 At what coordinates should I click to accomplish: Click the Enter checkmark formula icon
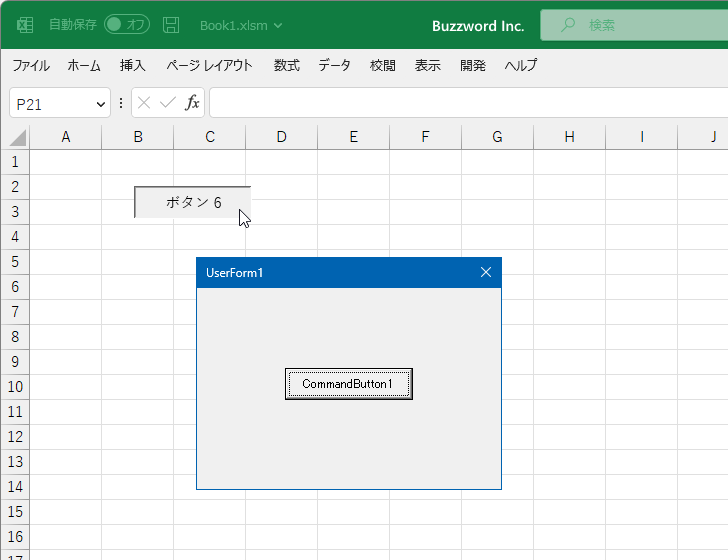pos(168,103)
